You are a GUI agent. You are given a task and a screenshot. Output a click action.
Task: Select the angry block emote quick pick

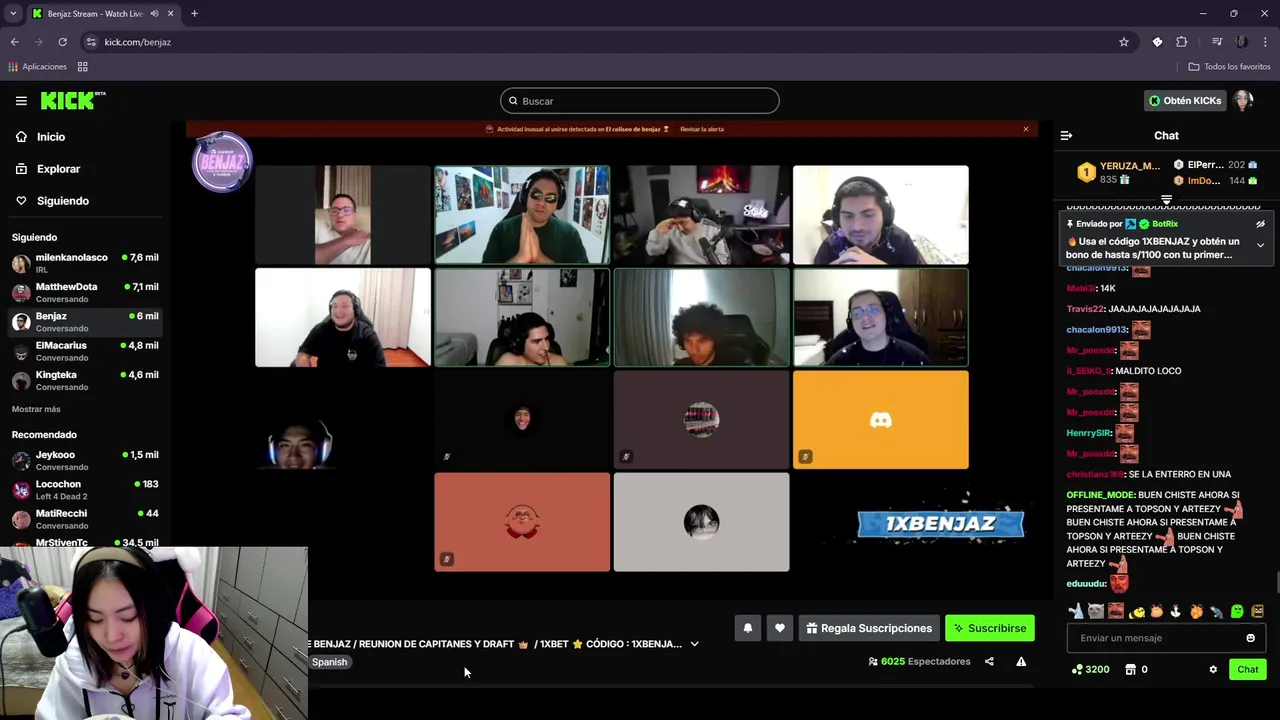click(x=1257, y=611)
